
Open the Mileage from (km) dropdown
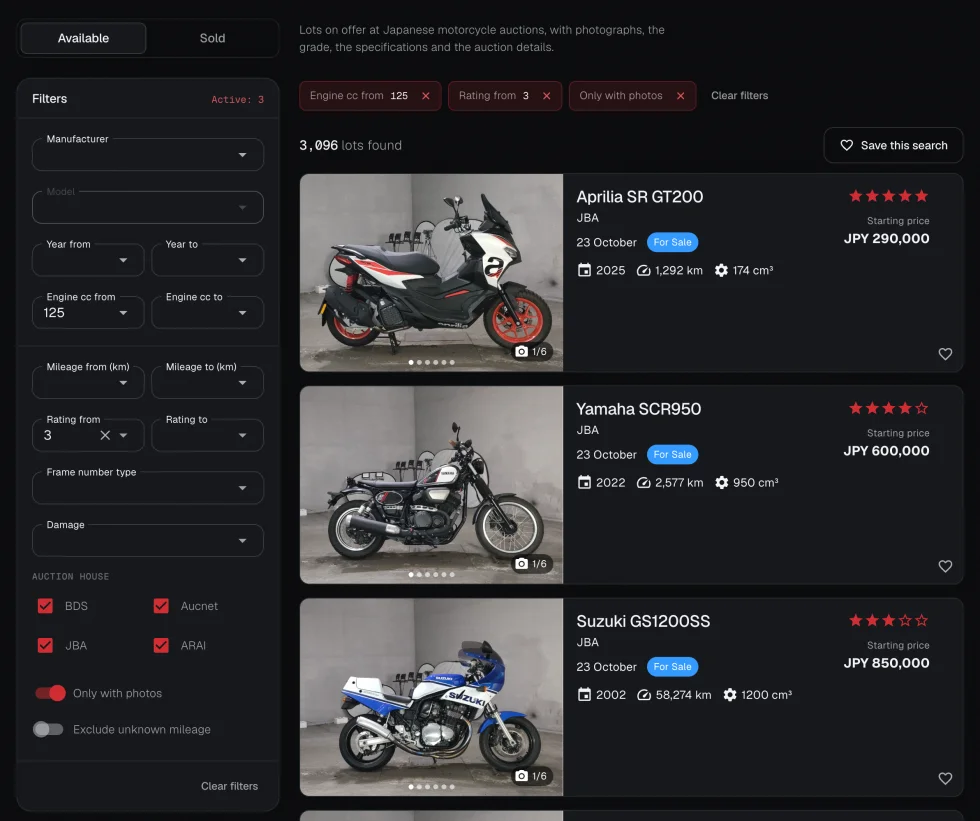point(88,382)
